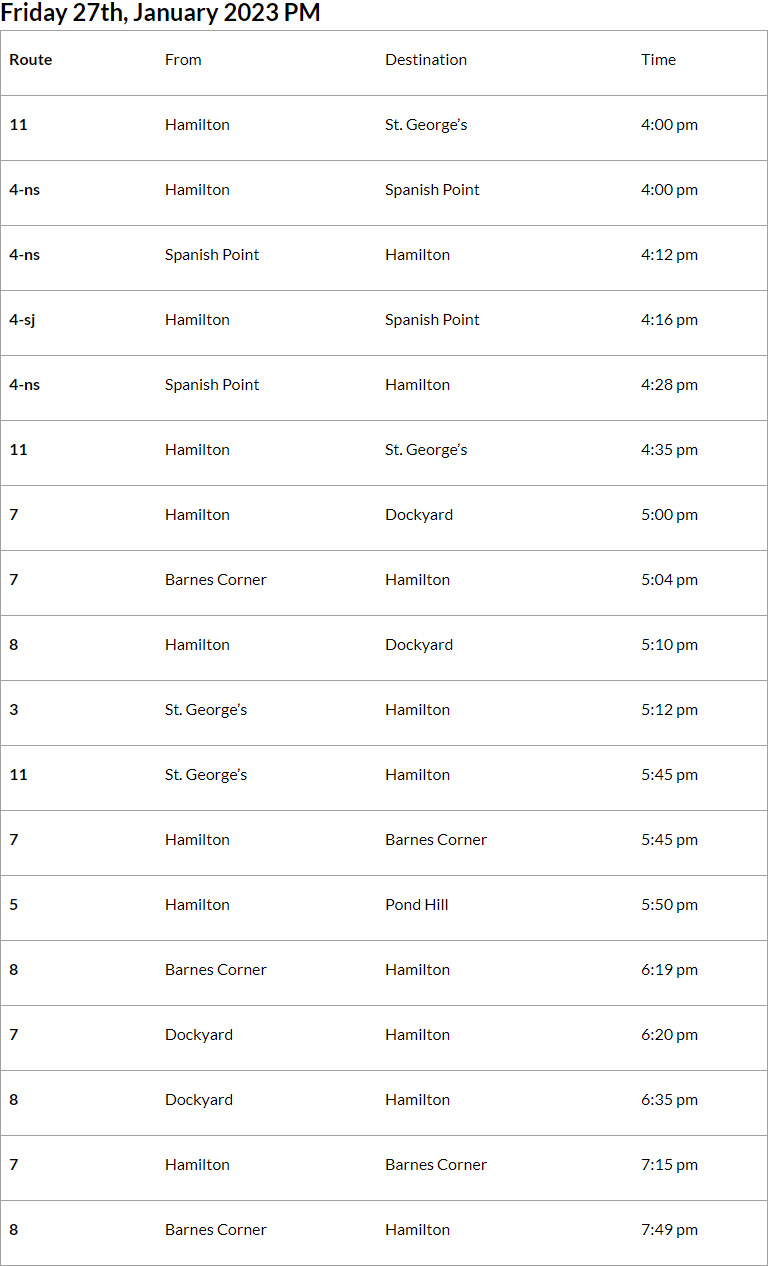Select the 5:12 pm time cell
This screenshot has width=768, height=1266.
(x=669, y=710)
